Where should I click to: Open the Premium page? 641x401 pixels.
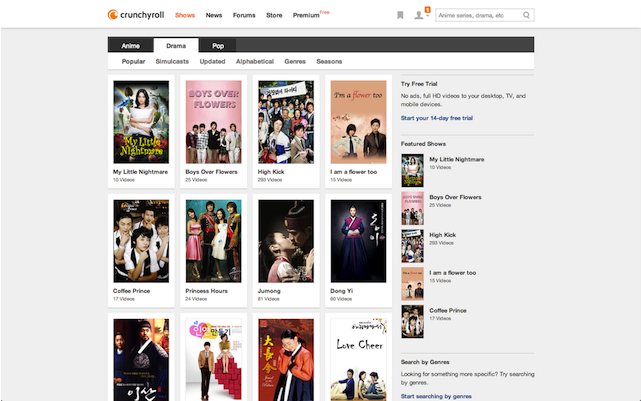pyautogui.click(x=306, y=15)
